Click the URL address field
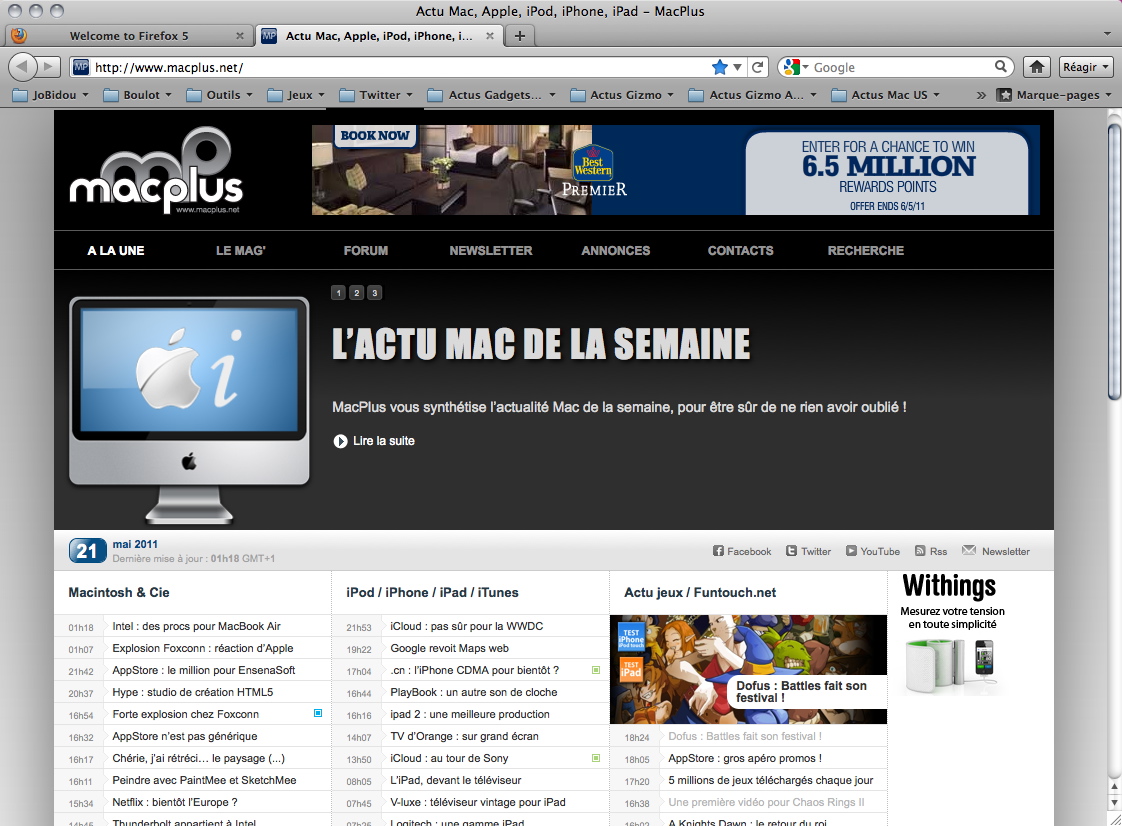This screenshot has height=826, width=1122. [x=401, y=67]
